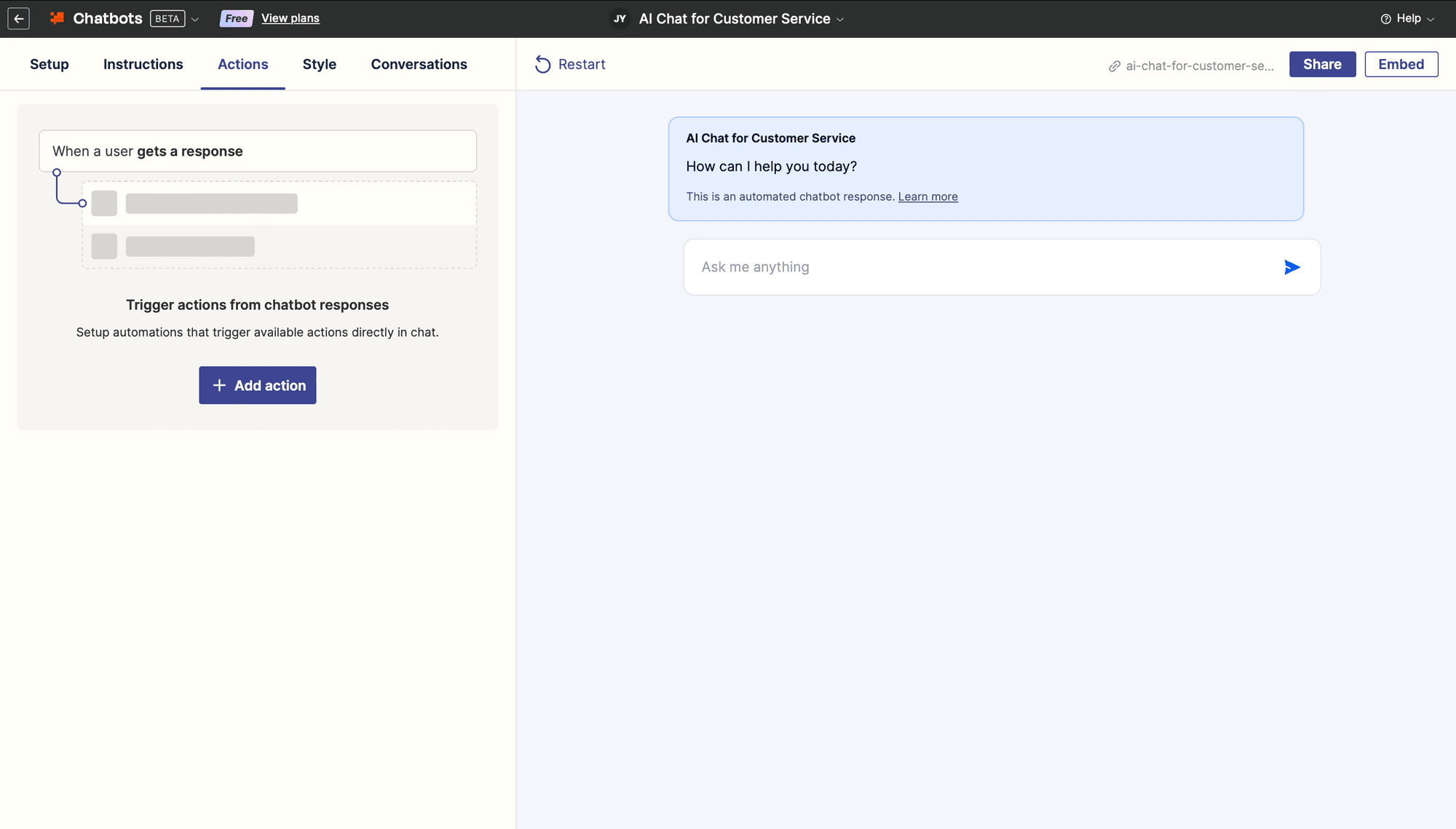Select the Instructions tab
This screenshot has width=1456, height=829.
[x=143, y=64]
